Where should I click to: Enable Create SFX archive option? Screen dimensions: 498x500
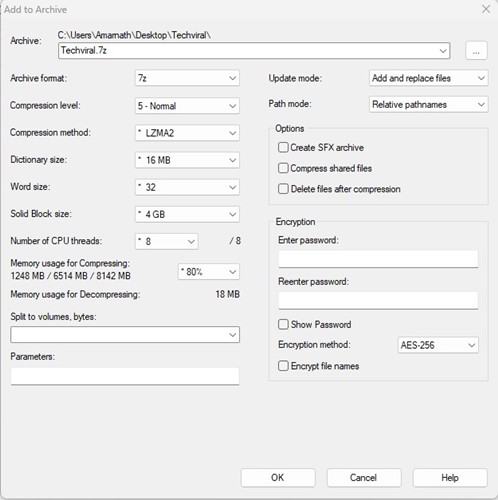283,147
